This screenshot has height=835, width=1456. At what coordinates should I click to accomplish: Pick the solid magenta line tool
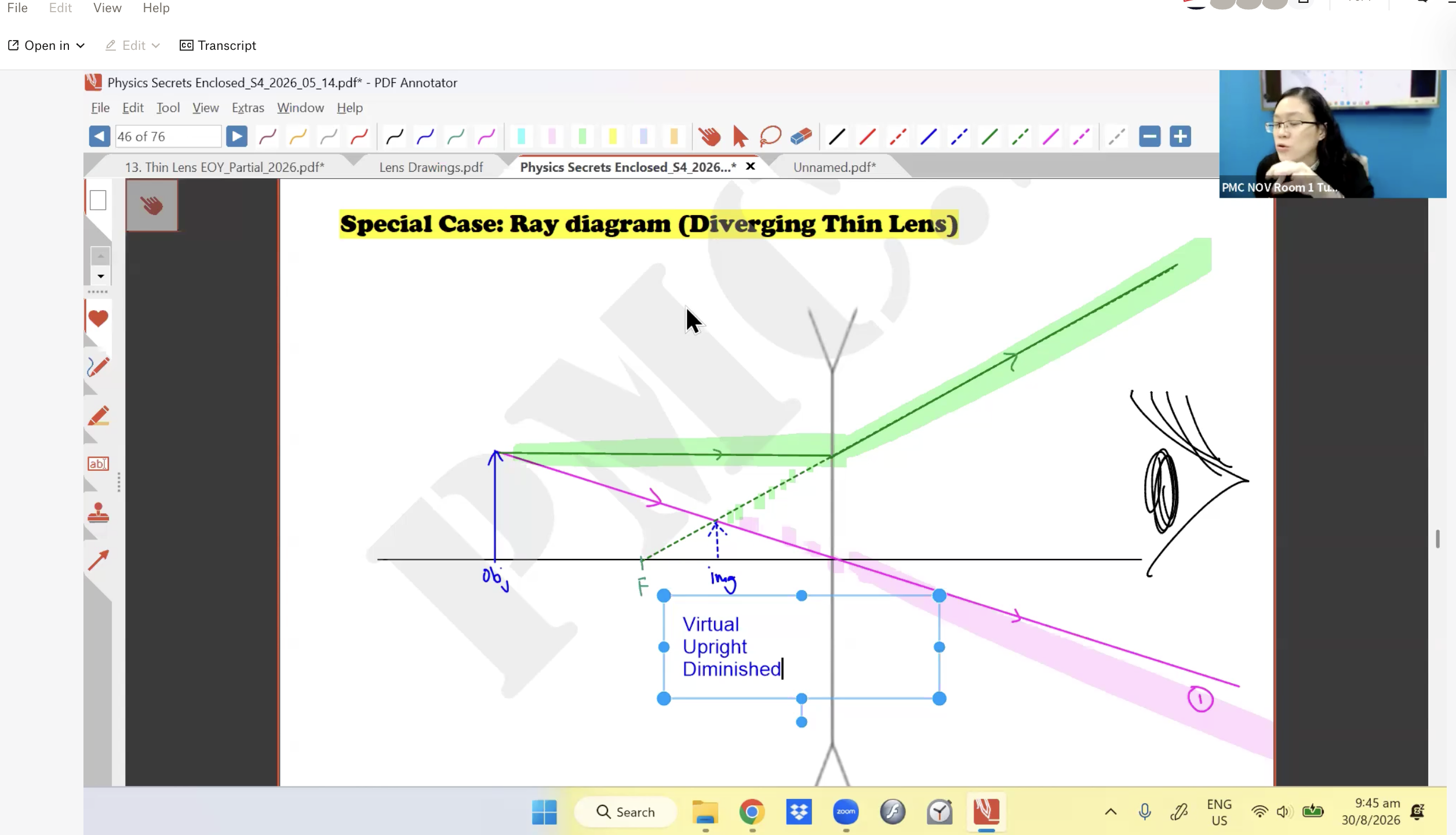tap(1051, 137)
